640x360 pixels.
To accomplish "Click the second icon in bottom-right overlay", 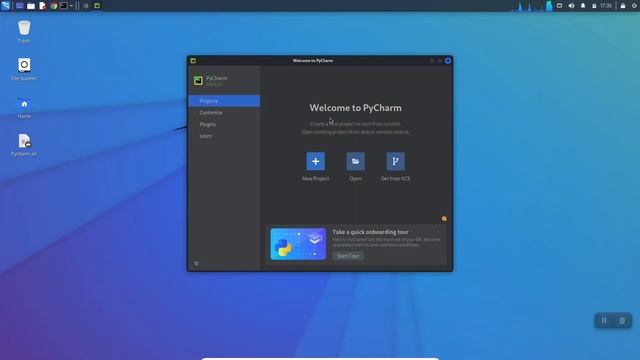I will tap(622, 320).
